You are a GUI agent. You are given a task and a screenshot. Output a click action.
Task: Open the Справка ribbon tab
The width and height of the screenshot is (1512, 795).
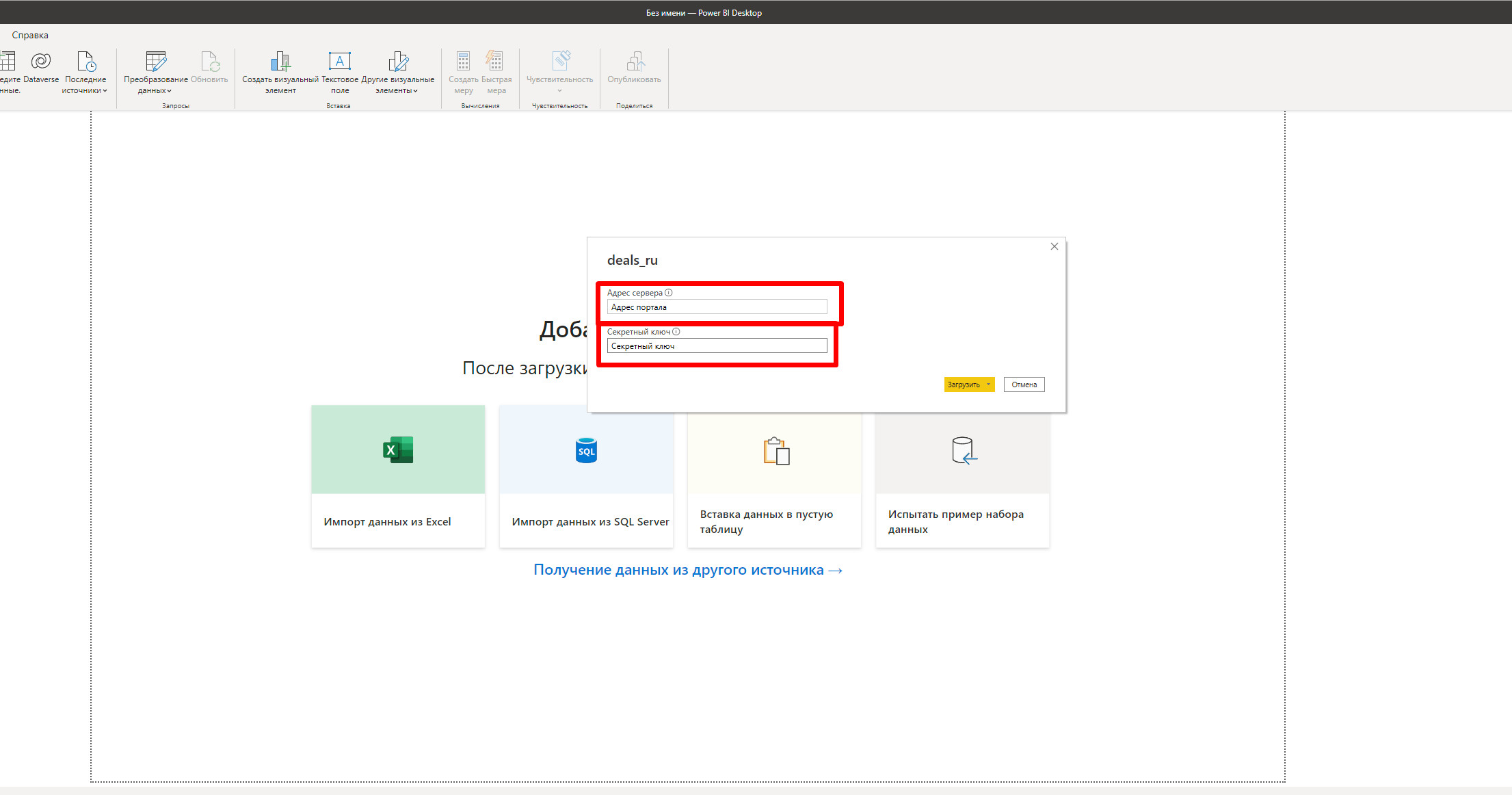point(30,35)
